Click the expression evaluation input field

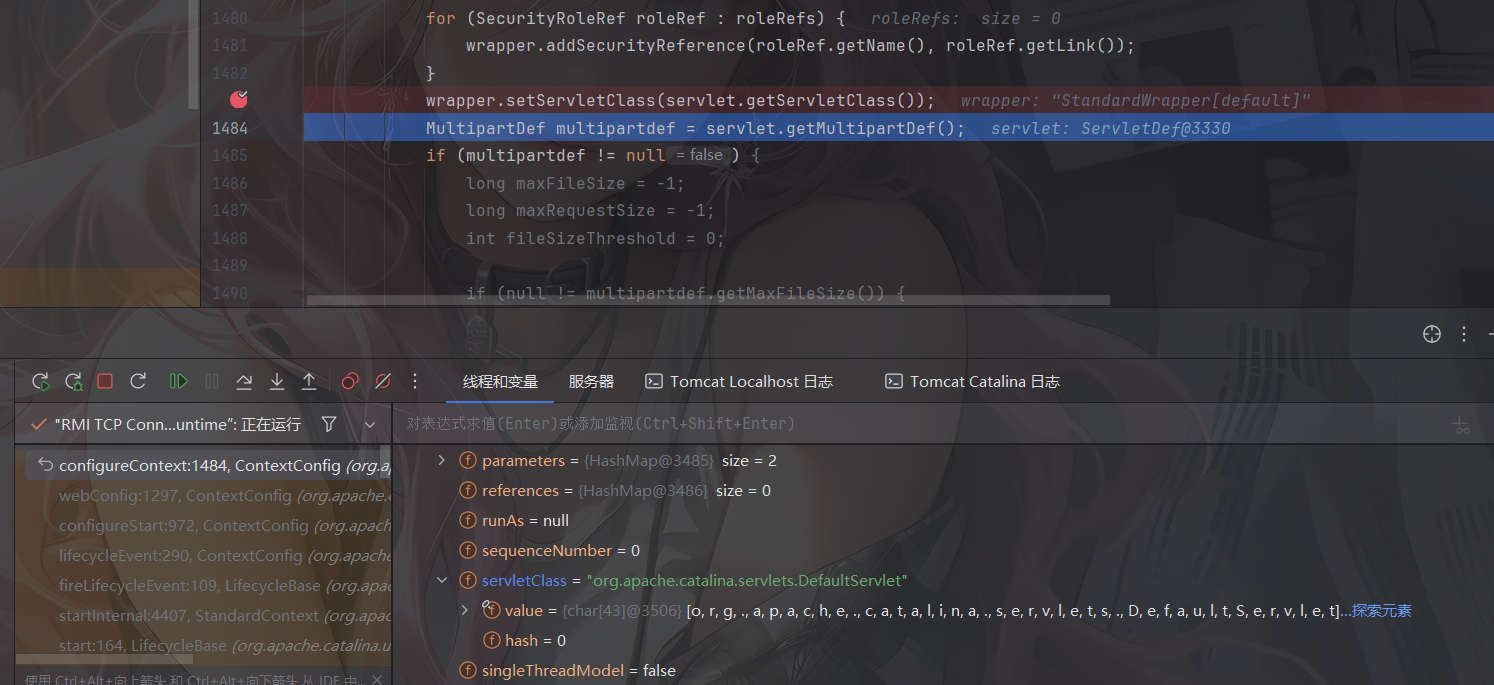pos(900,424)
